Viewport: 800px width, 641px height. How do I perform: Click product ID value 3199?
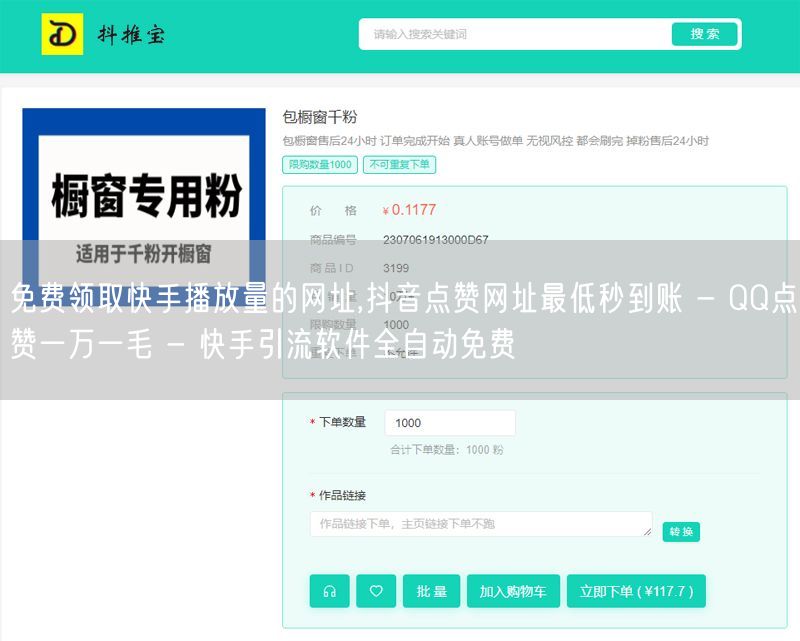click(396, 268)
